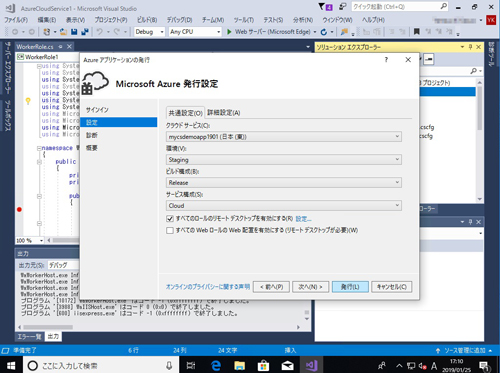Click add to source control in status bar
Viewport: 500px width, 373px height.
(464, 351)
